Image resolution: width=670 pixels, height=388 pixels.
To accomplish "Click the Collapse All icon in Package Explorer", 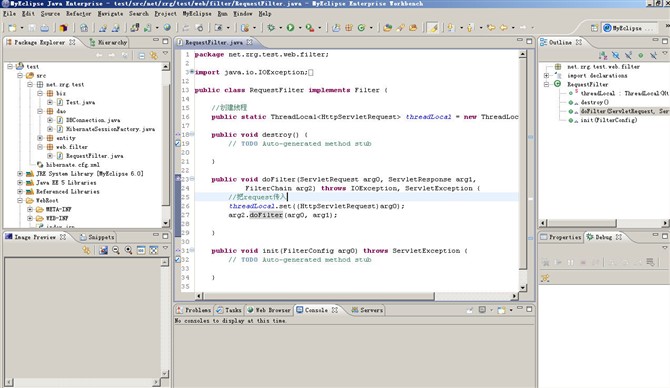I will click(141, 56).
